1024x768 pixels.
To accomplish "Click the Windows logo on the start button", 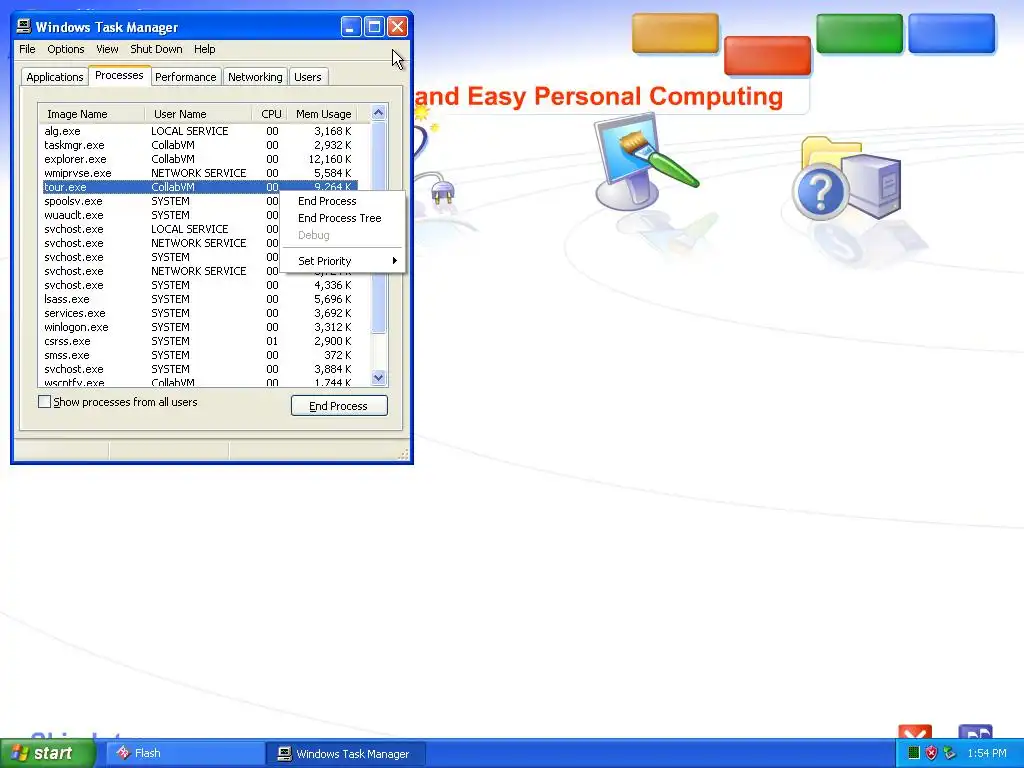I will click(x=19, y=753).
